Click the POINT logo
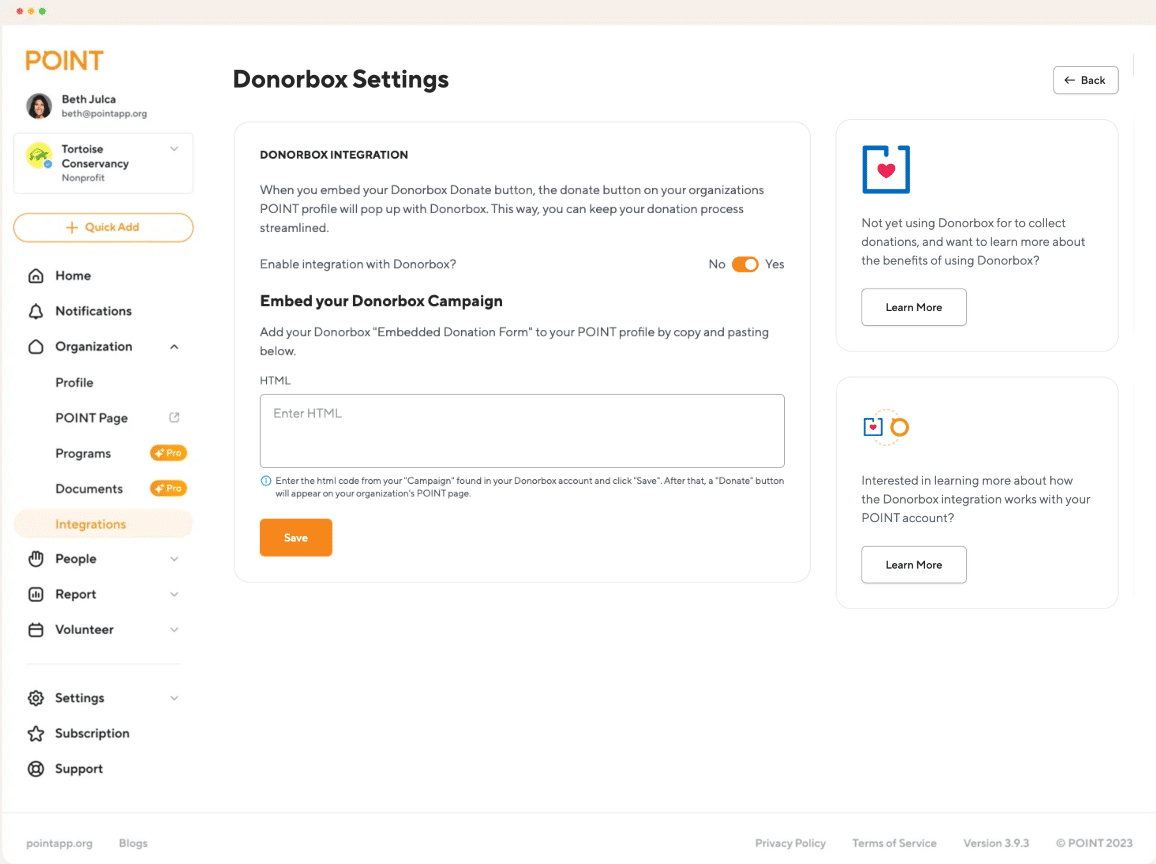1156x864 pixels. pyautogui.click(x=64, y=60)
